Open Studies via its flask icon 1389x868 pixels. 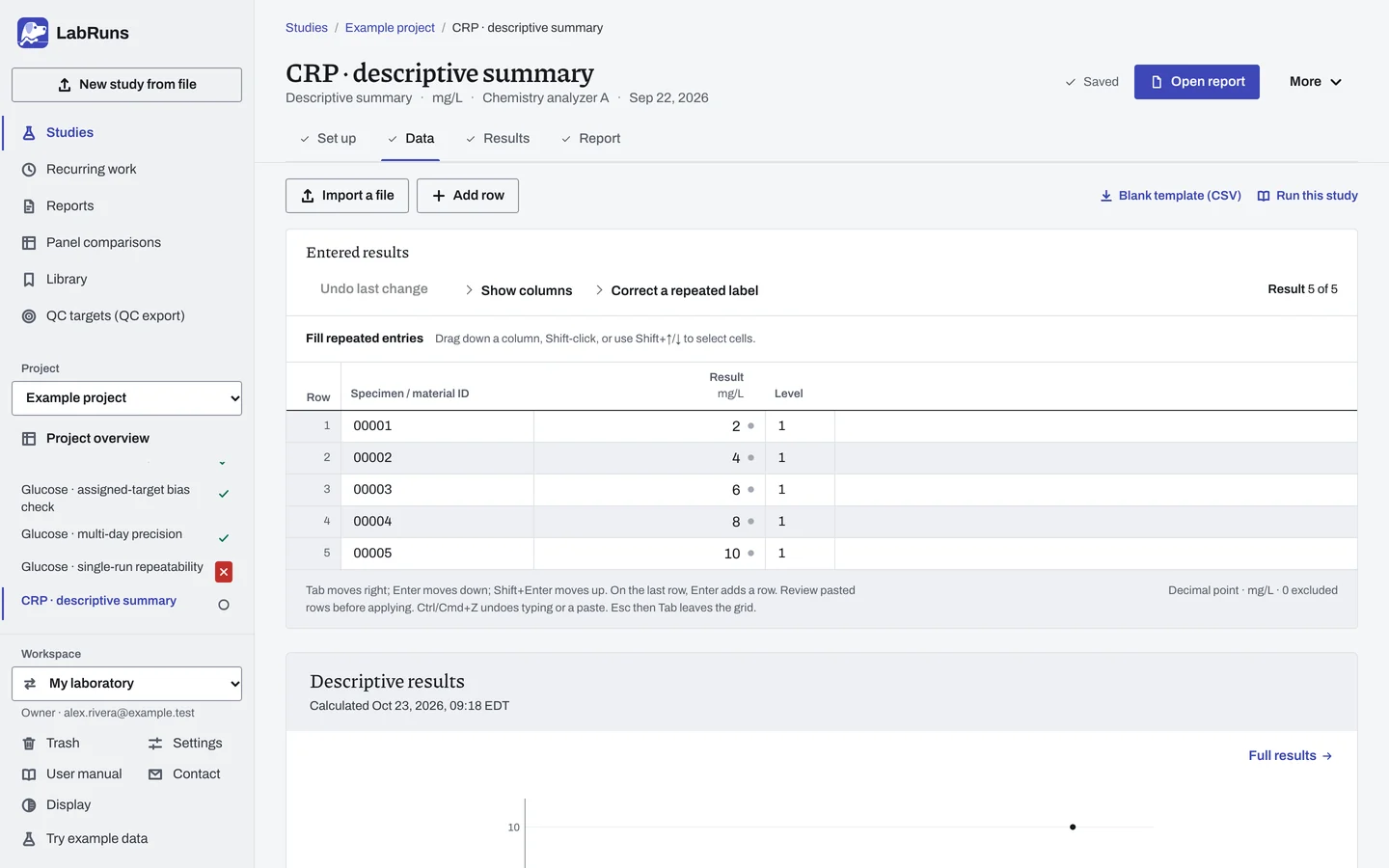click(29, 133)
